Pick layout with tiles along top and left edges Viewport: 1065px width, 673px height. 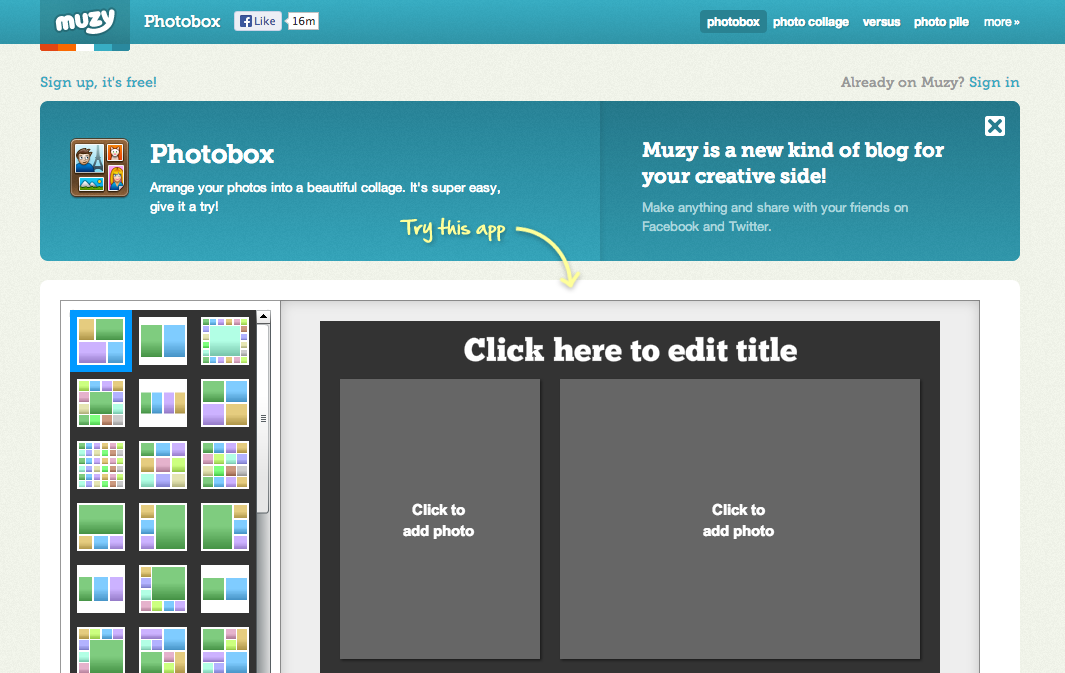tap(101, 650)
